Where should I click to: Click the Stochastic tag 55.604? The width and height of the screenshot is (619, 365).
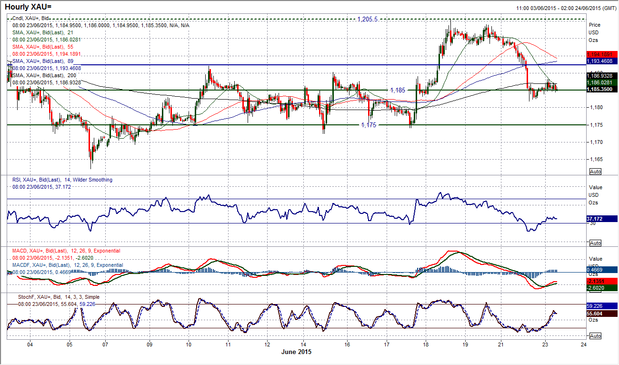point(602,313)
